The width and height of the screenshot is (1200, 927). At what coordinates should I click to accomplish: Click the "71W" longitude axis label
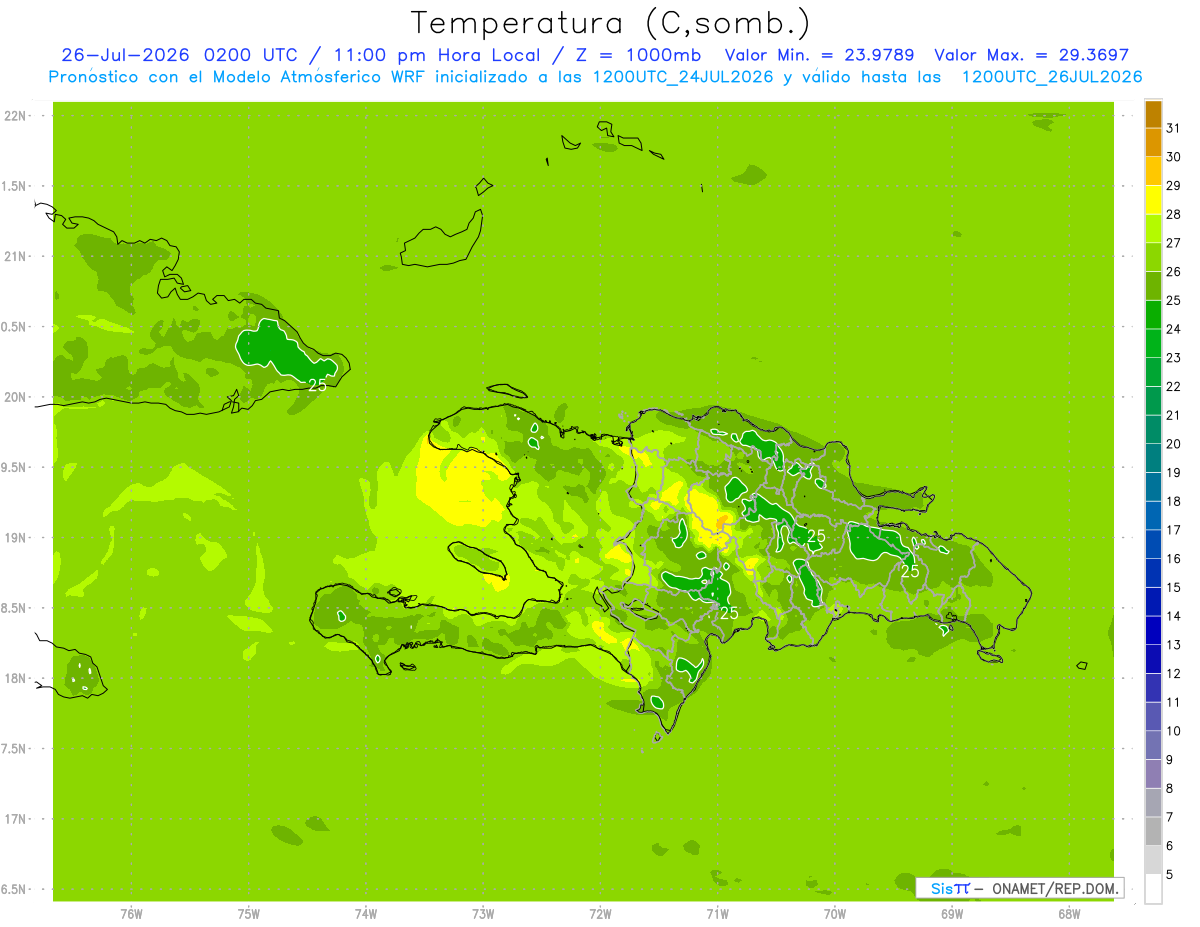718,913
